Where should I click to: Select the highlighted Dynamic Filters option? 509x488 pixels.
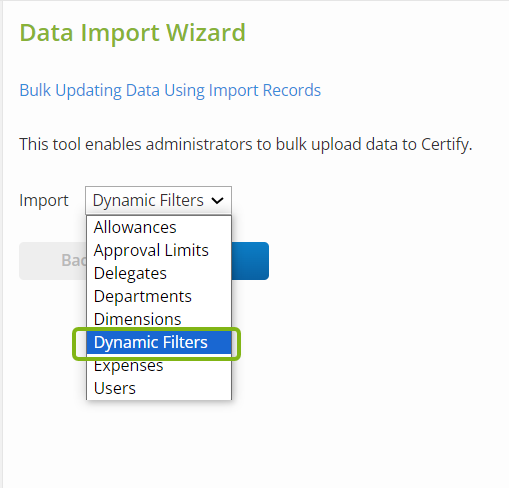[x=159, y=342]
